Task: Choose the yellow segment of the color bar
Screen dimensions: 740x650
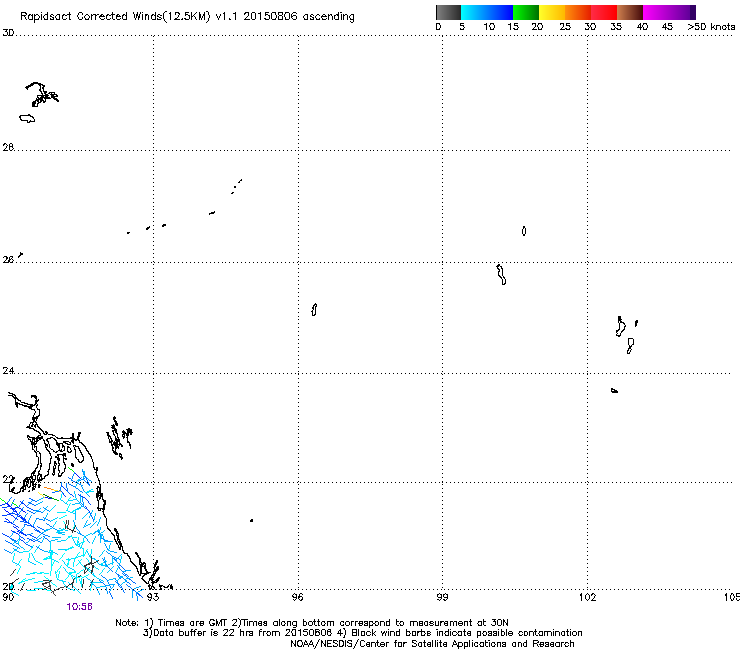Action: (x=552, y=12)
